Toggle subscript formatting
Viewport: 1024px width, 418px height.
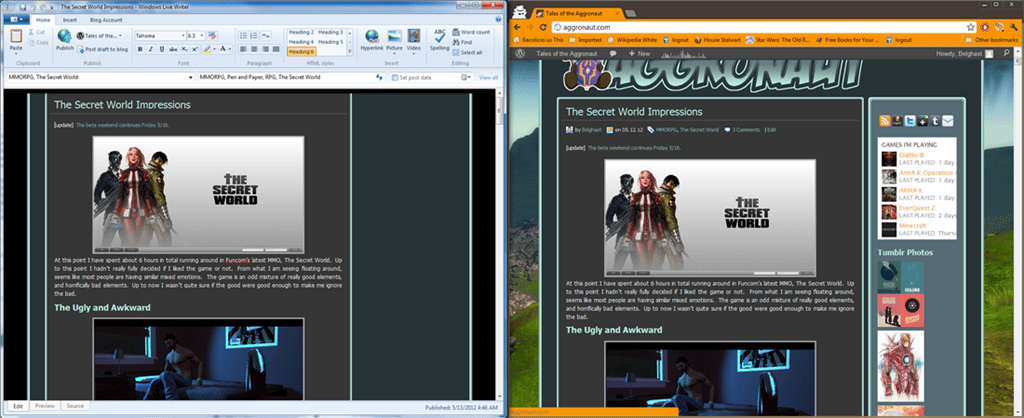coord(184,49)
